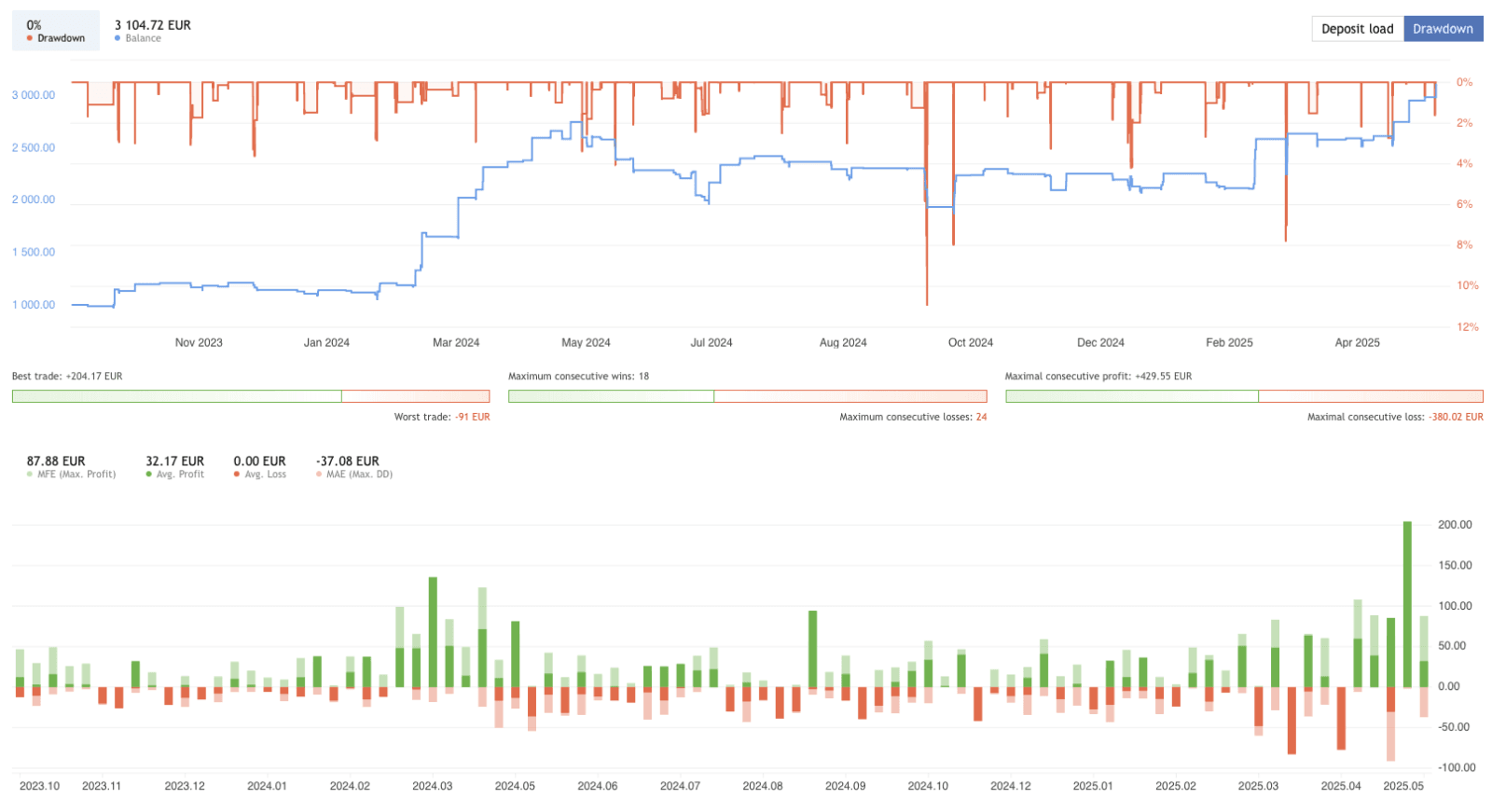1492x812 pixels.
Task: Select the tallest green bar in 2025.05
Action: (1407, 604)
